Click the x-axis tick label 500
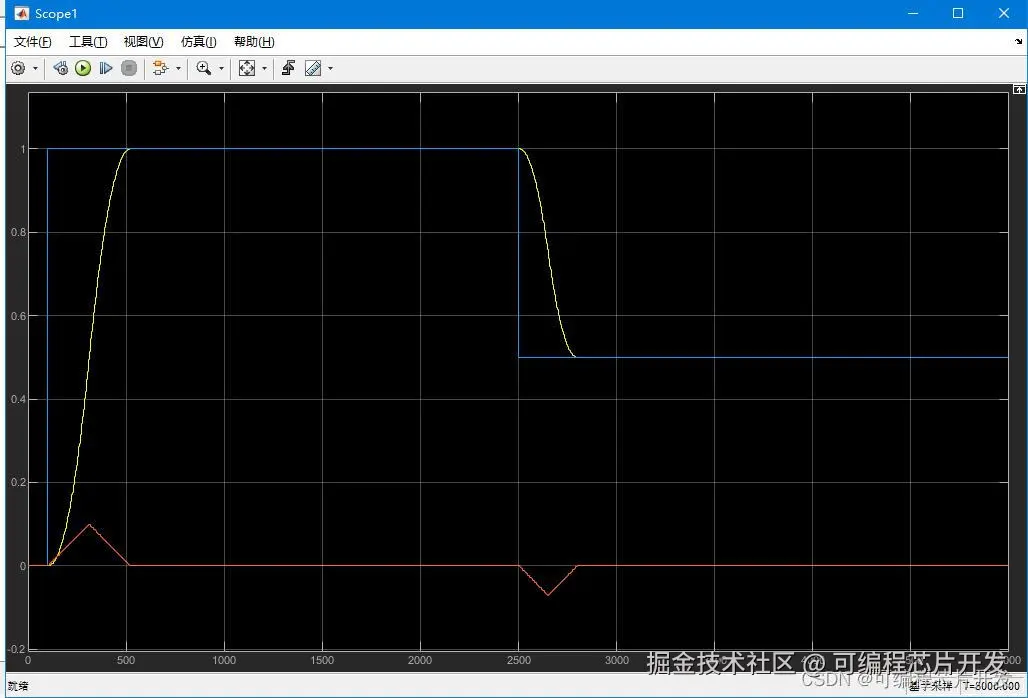Image resolution: width=1028 pixels, height=698 pixels. [126, 661]
